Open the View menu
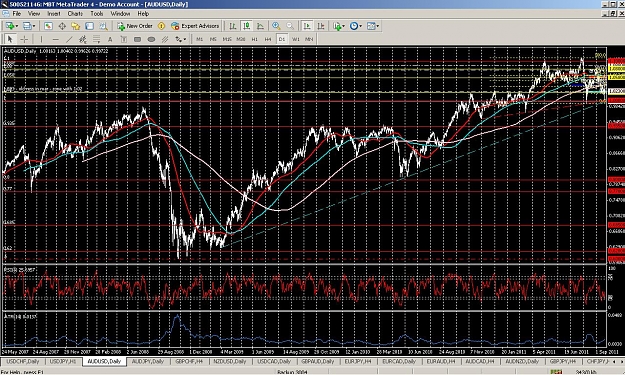 click(x=34, y=14)
